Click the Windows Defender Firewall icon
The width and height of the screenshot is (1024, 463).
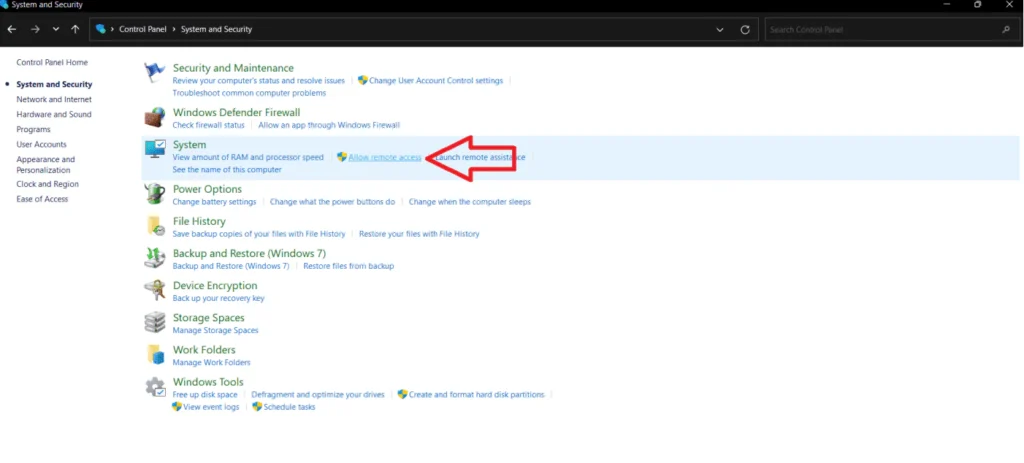coord(154,118)
